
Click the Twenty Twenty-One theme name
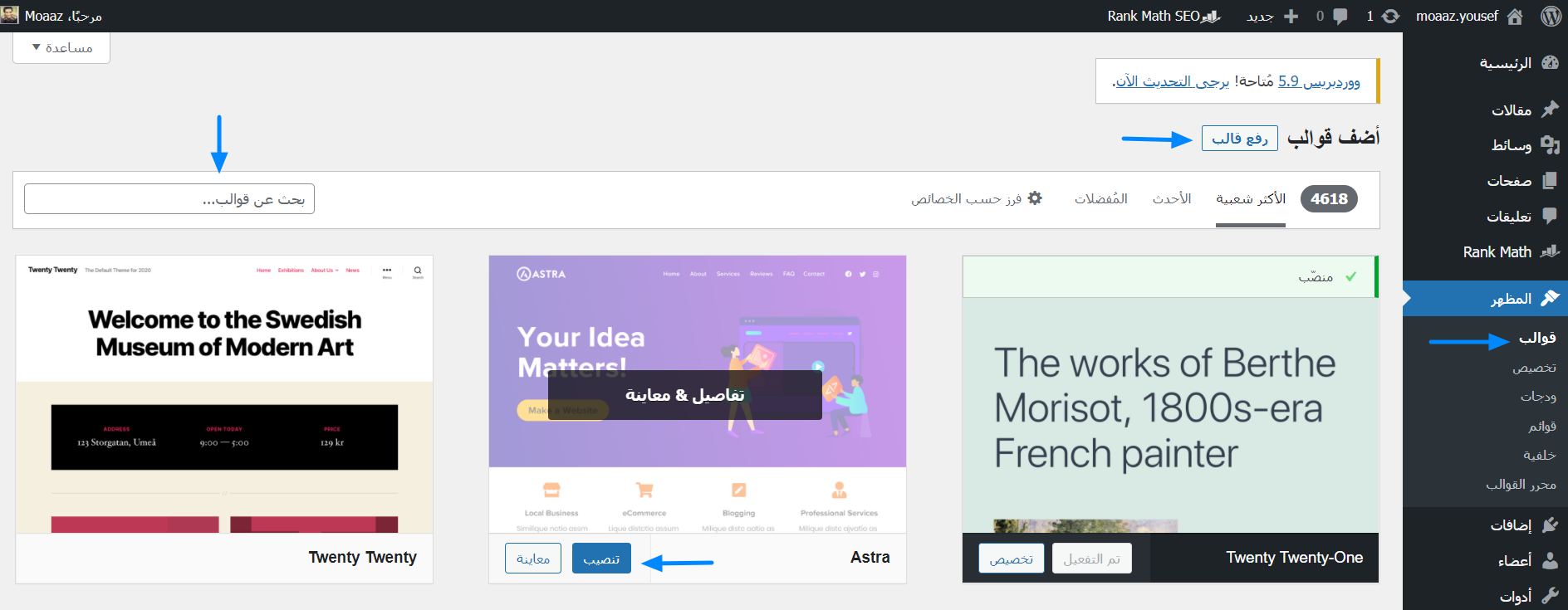(1295, 558)
